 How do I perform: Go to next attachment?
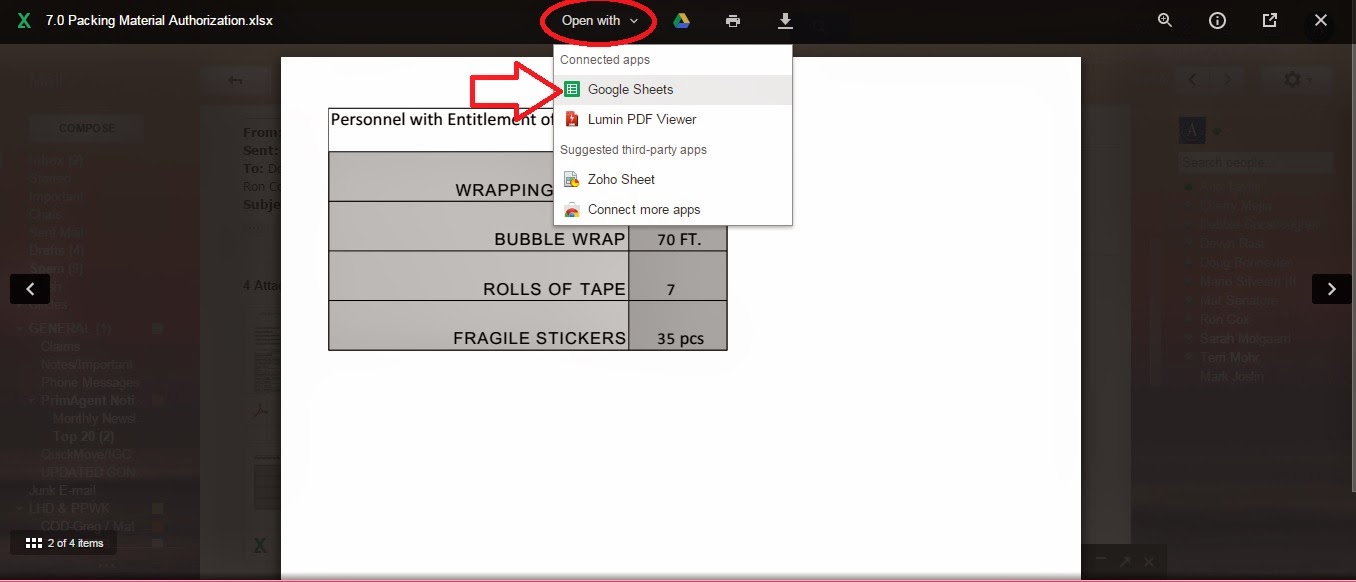[1331, 289]
